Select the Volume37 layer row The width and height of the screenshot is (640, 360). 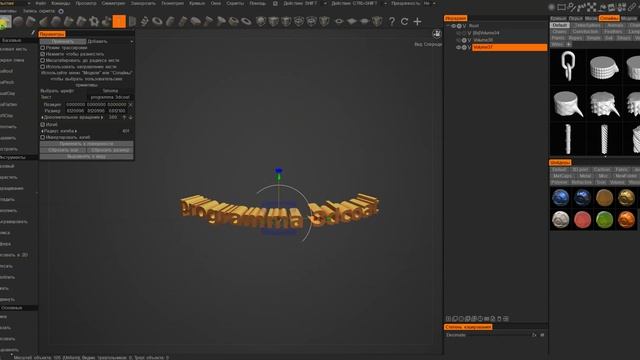pyautogui.click(x=509, y=47)
